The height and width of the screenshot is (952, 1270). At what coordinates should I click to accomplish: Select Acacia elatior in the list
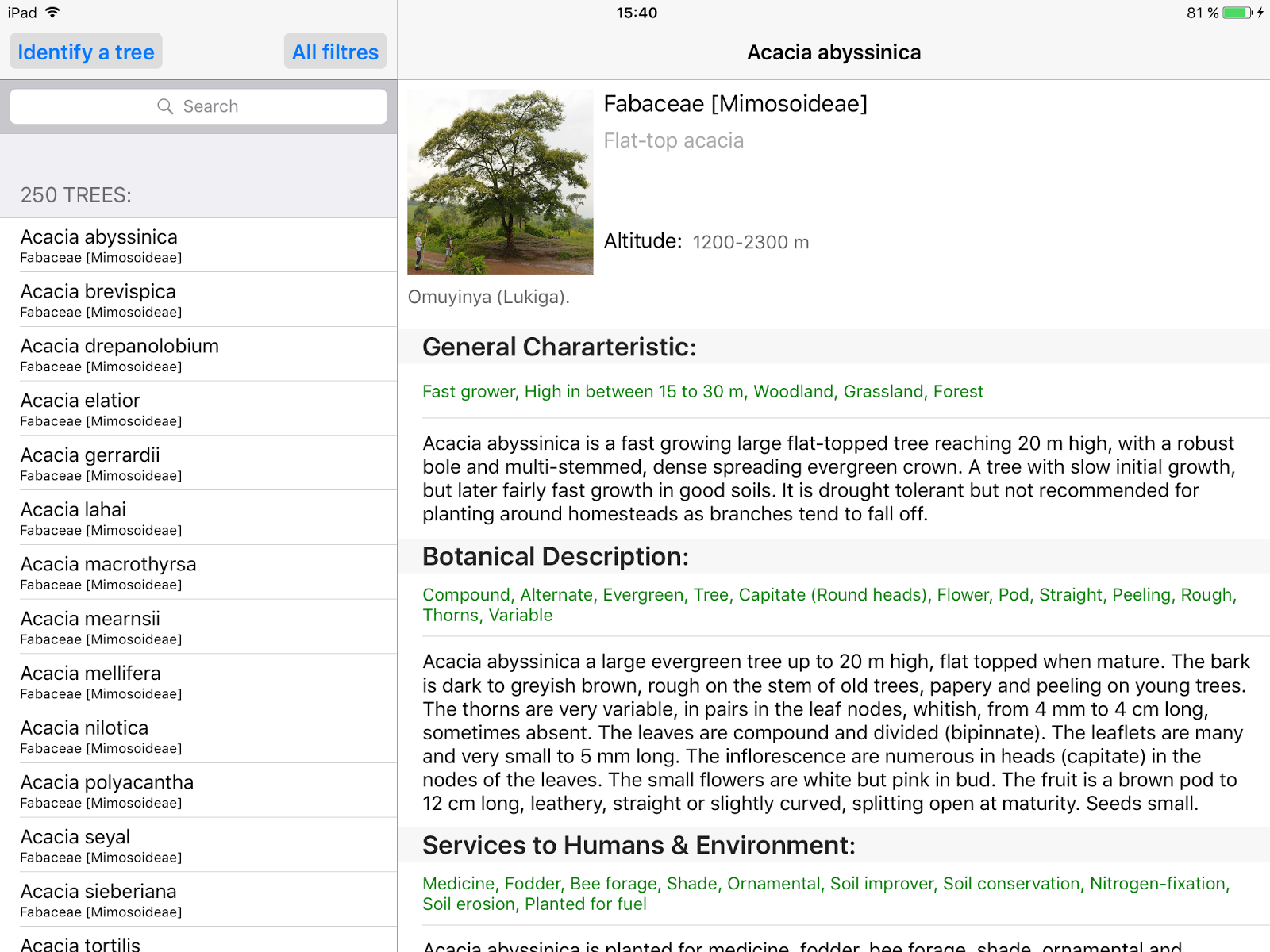198,409
